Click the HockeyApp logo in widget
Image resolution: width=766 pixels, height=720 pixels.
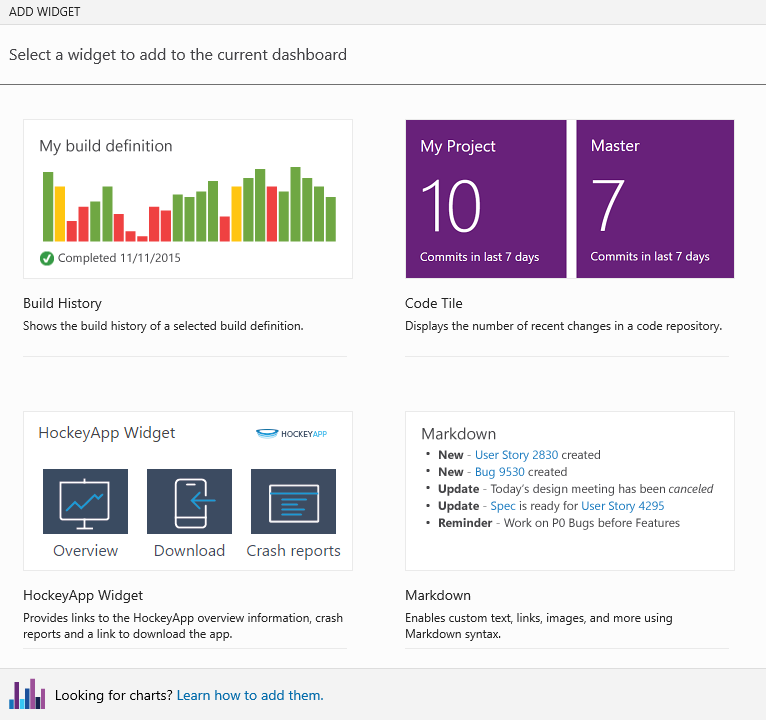point(292,433)
